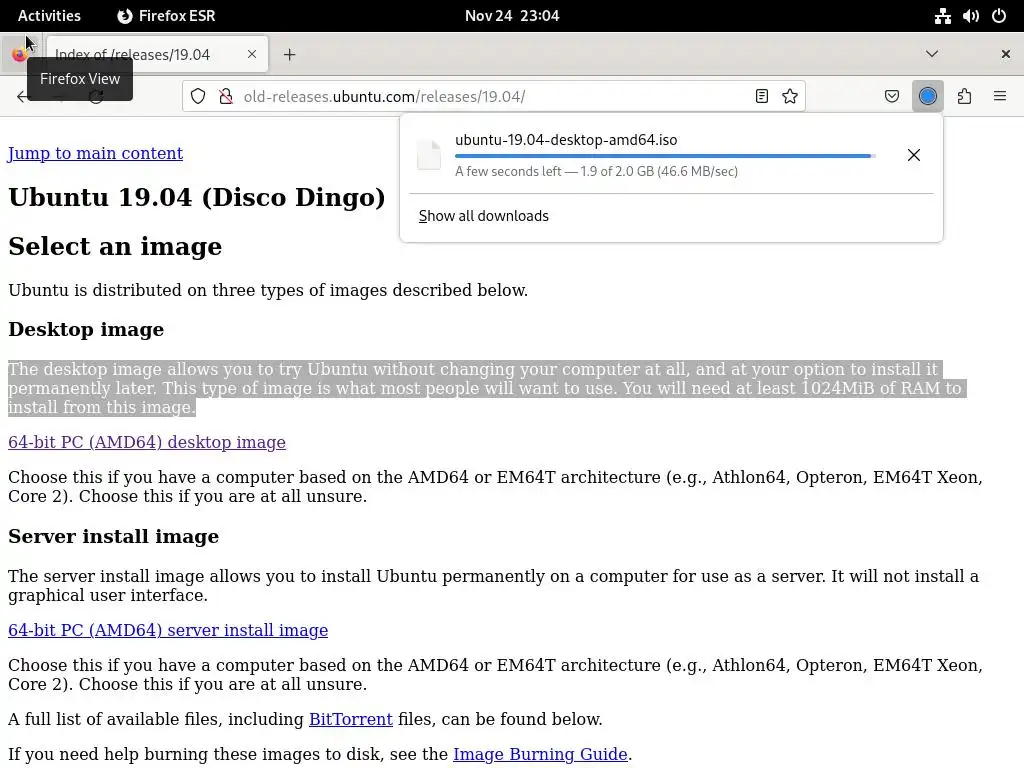Click the Ubuntu 19.04 (Disco Dingo) heading

(x=197, y=197)
